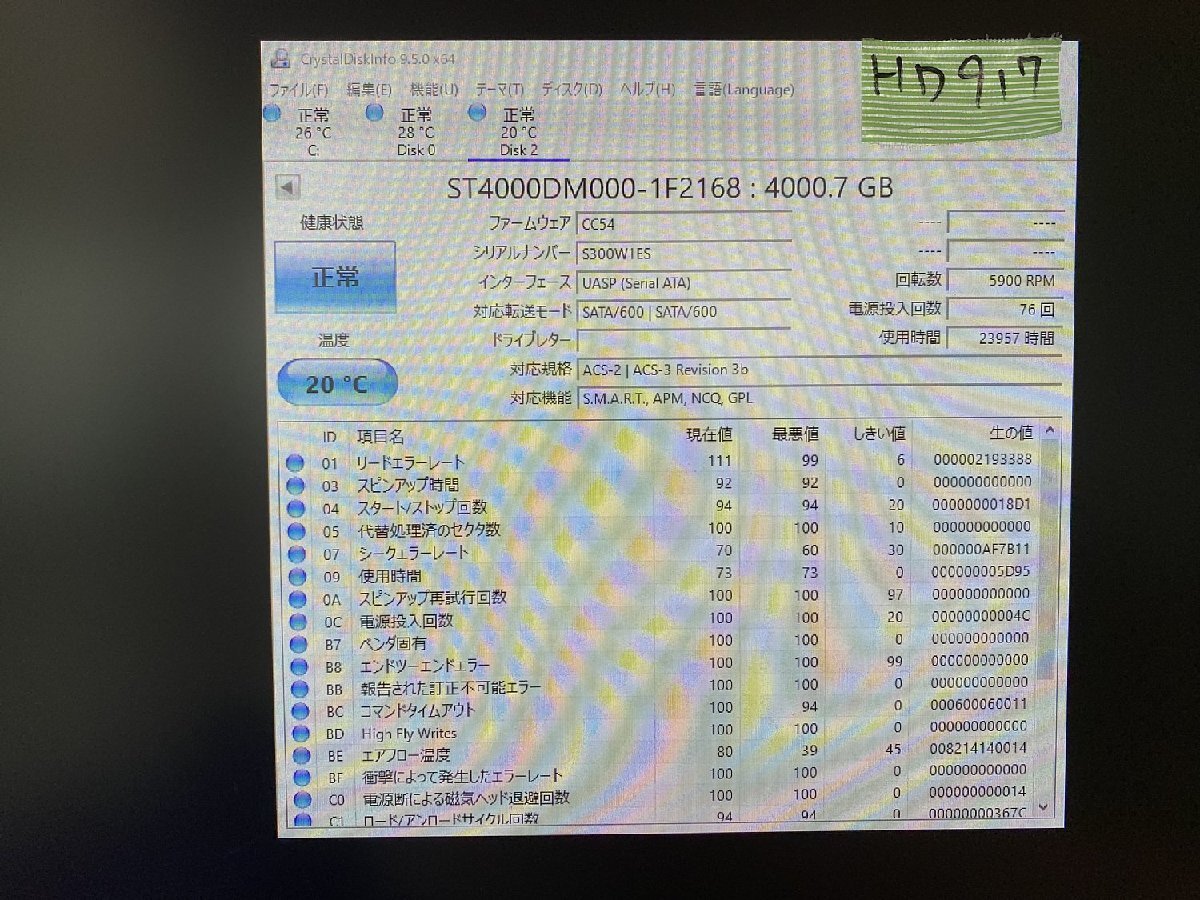Click the rotation rate 5900 RPM field

pos(1003,281)
